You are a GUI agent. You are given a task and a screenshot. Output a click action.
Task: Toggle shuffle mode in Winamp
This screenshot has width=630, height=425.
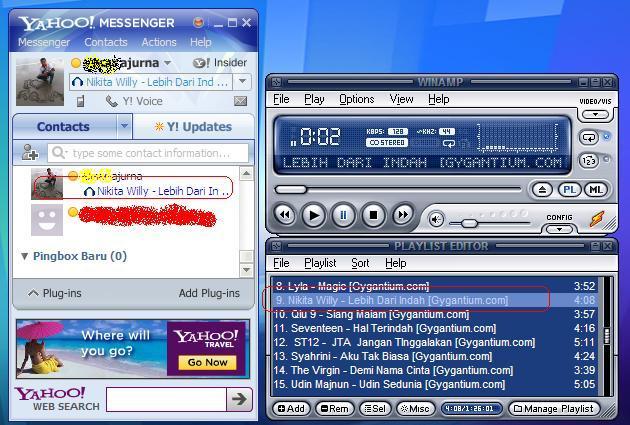coord(589,161)
